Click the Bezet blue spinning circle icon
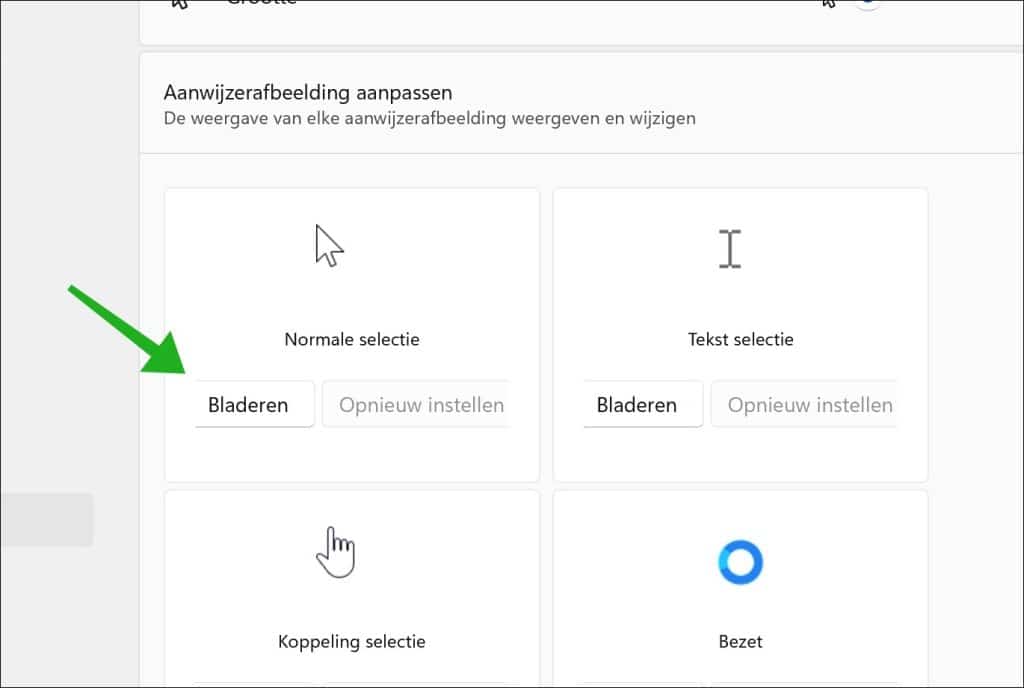Viewport: 1024px width, 688px height. click(x=740, y=561)
